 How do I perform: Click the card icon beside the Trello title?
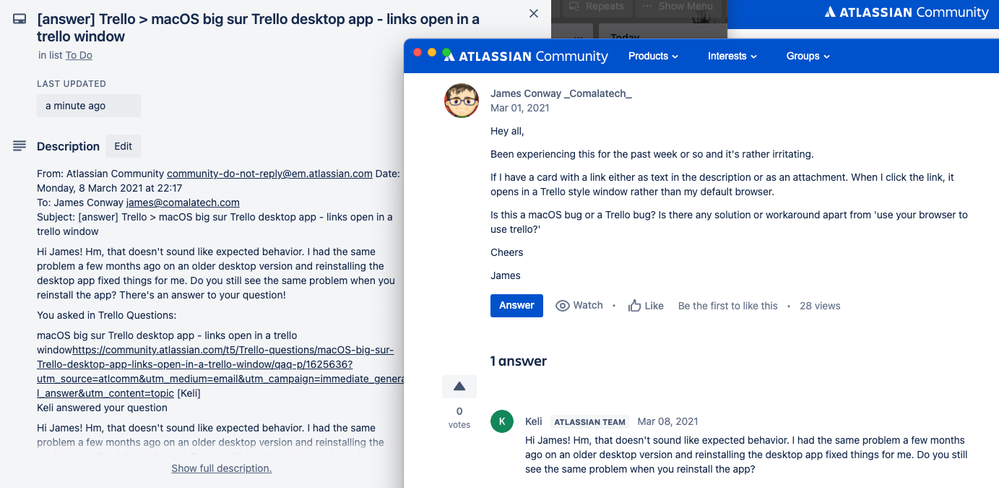[19, 19]
